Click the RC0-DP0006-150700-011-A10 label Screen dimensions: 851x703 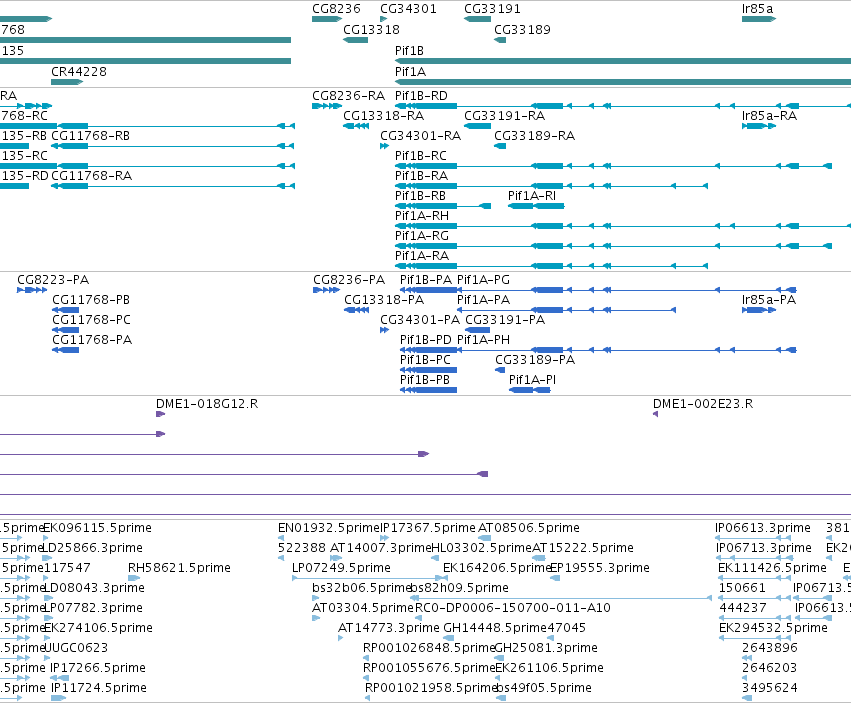pyautogui.click(x=512, y=607)
